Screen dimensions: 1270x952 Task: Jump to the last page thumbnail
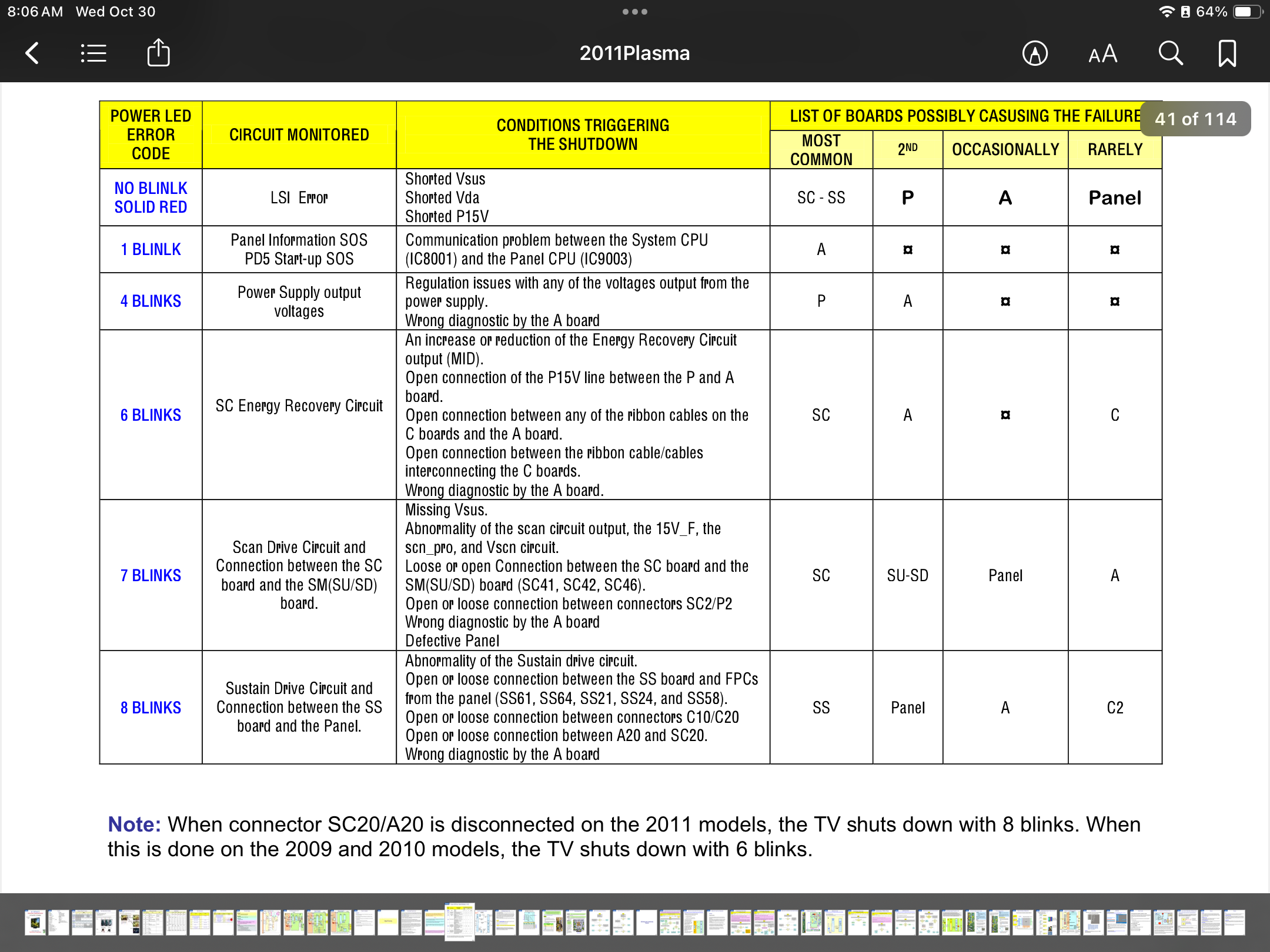[x=1234, y=923]
